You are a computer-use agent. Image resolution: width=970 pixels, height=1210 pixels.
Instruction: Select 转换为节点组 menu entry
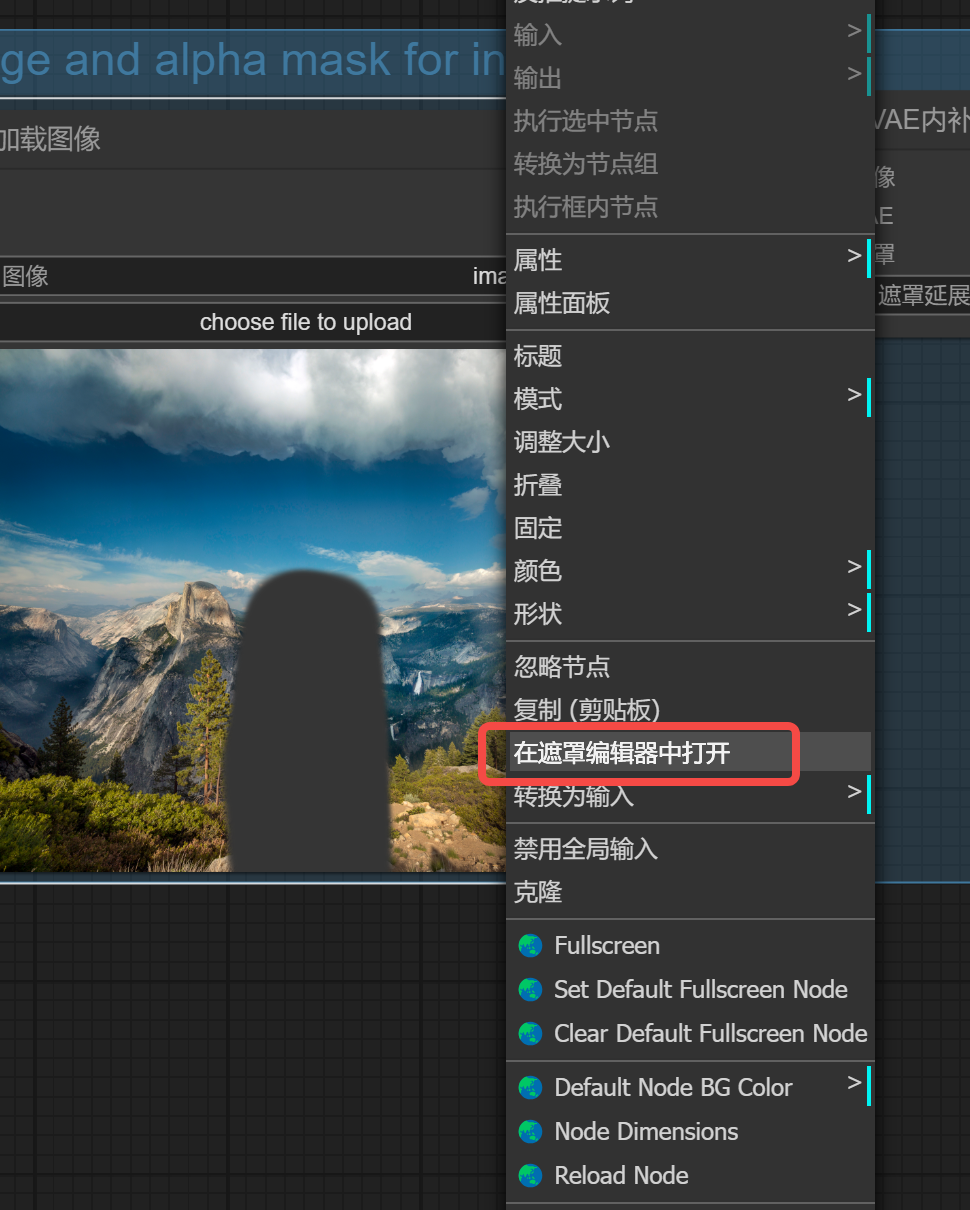(689, 164)
